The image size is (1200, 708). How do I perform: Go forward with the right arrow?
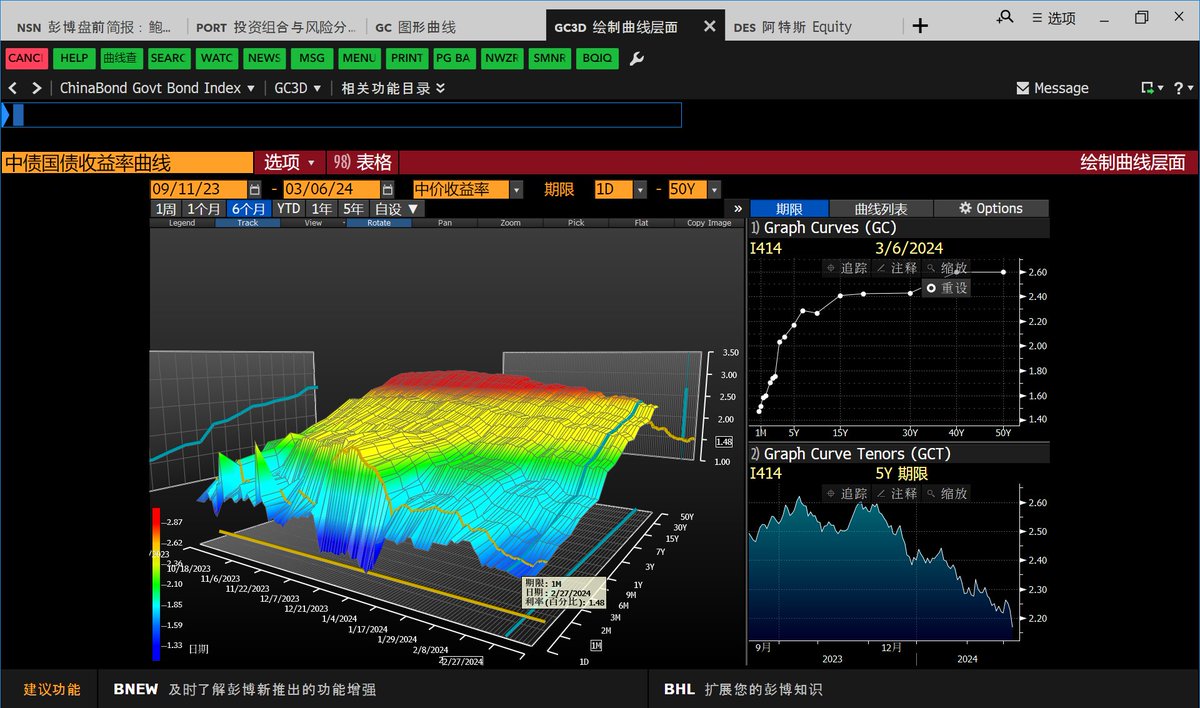click(37, 88)
